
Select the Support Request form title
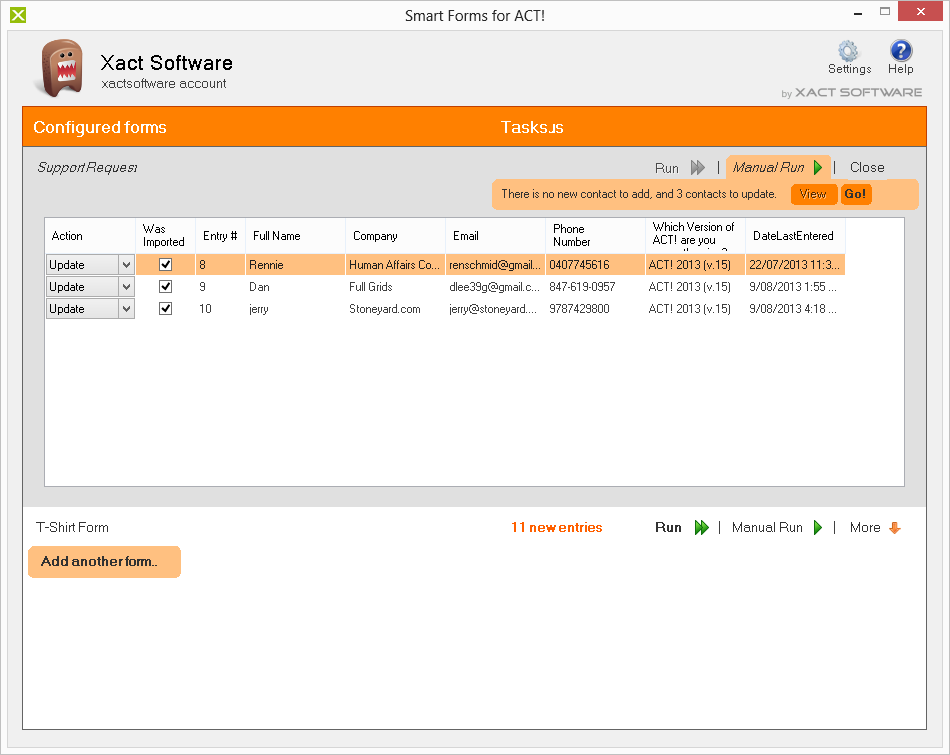coord(87,167)
